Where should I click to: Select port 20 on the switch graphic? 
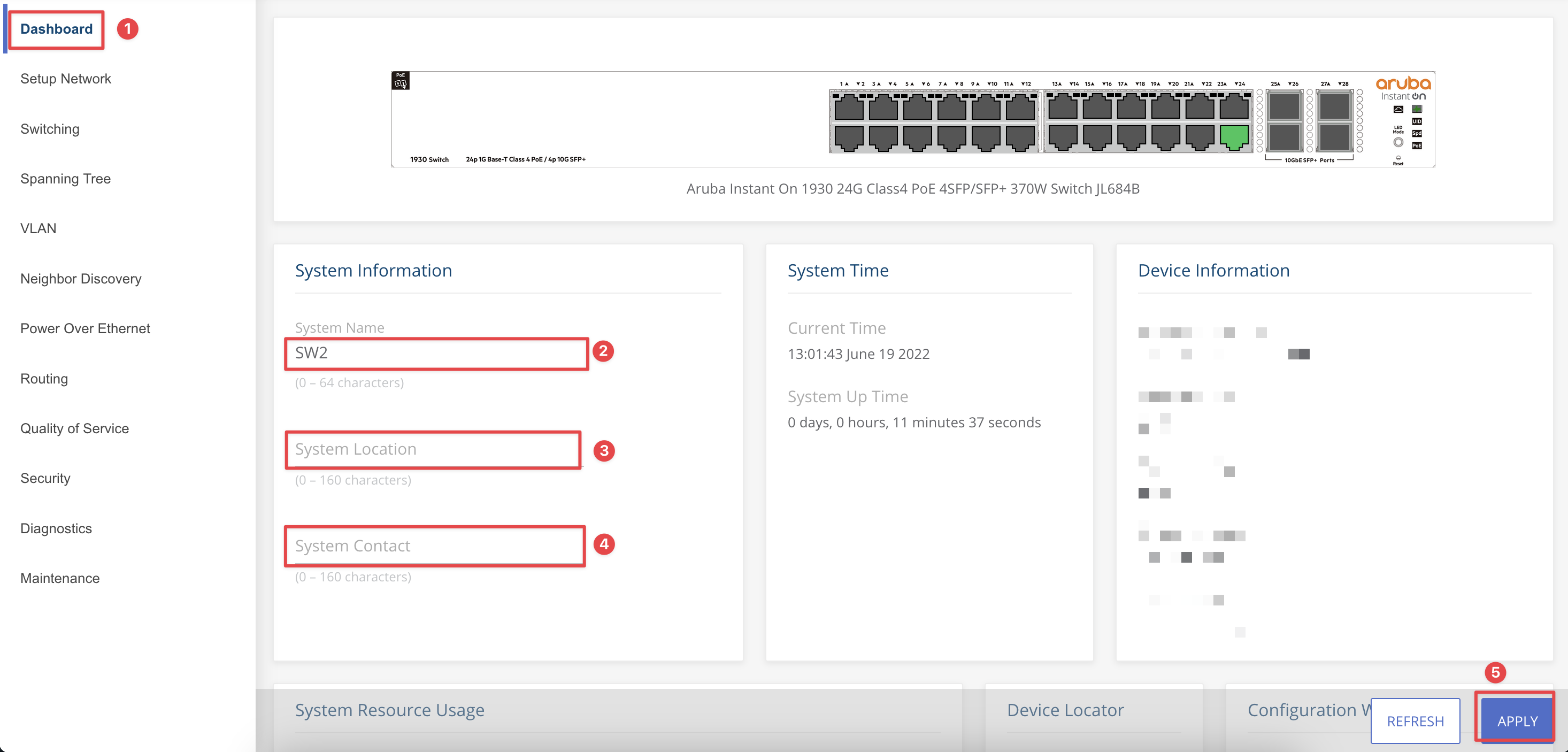(1166, 138)
